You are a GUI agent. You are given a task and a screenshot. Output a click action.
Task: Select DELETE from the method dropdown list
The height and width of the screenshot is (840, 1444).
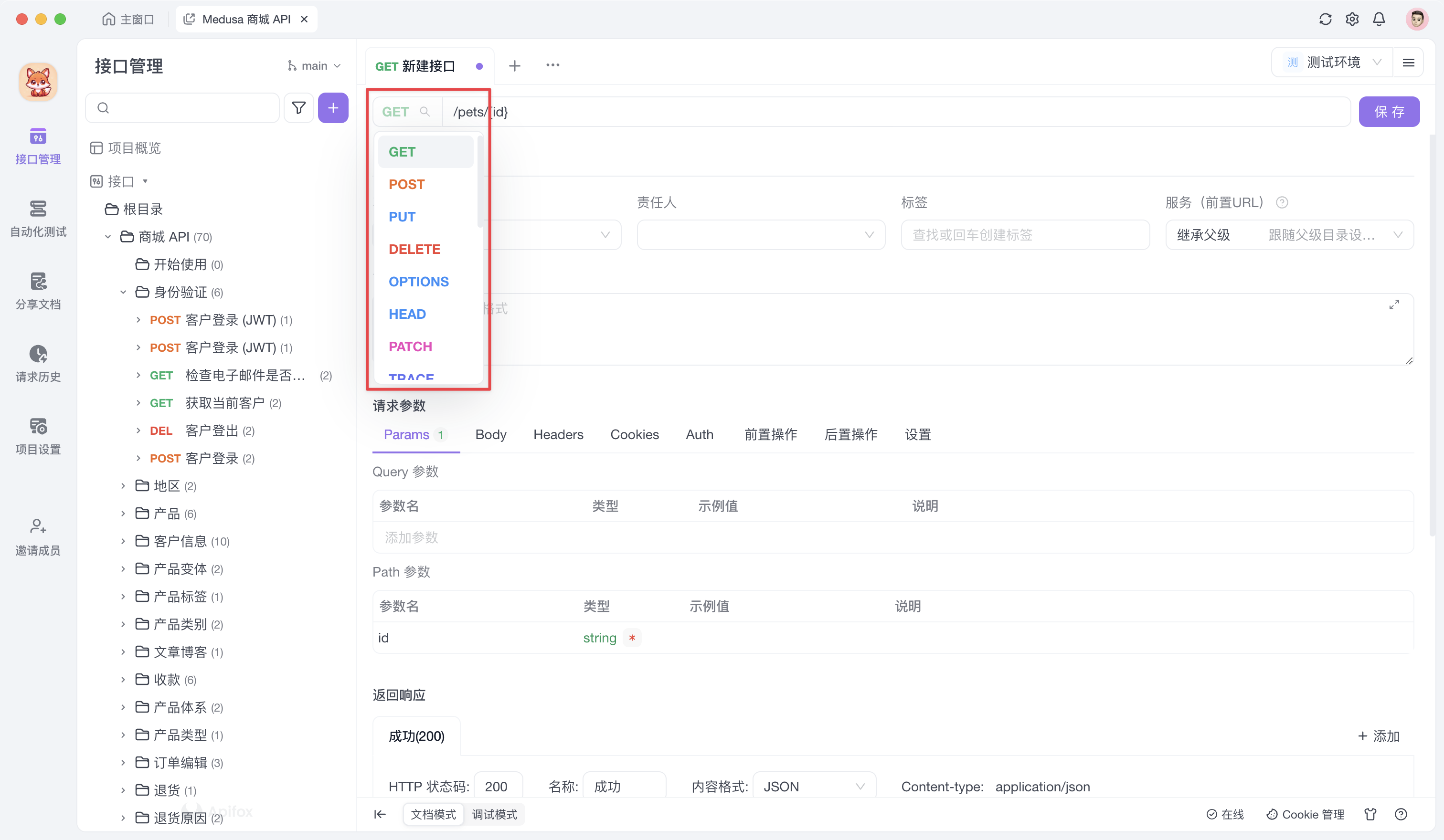pyautogui.click(x=415, y=249)
